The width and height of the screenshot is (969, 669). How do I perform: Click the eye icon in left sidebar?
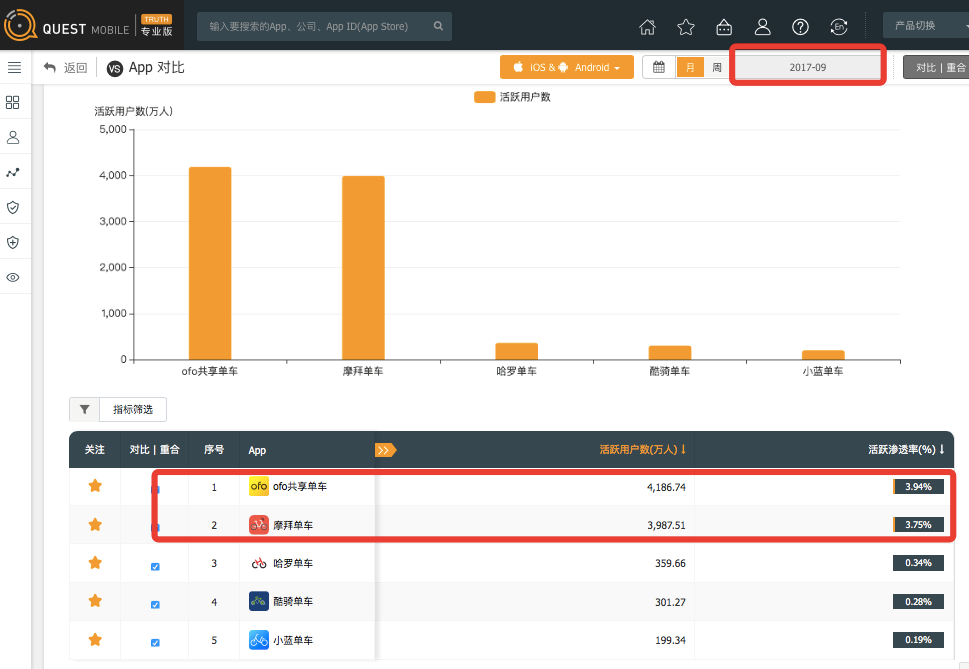(x=13, y=277)
